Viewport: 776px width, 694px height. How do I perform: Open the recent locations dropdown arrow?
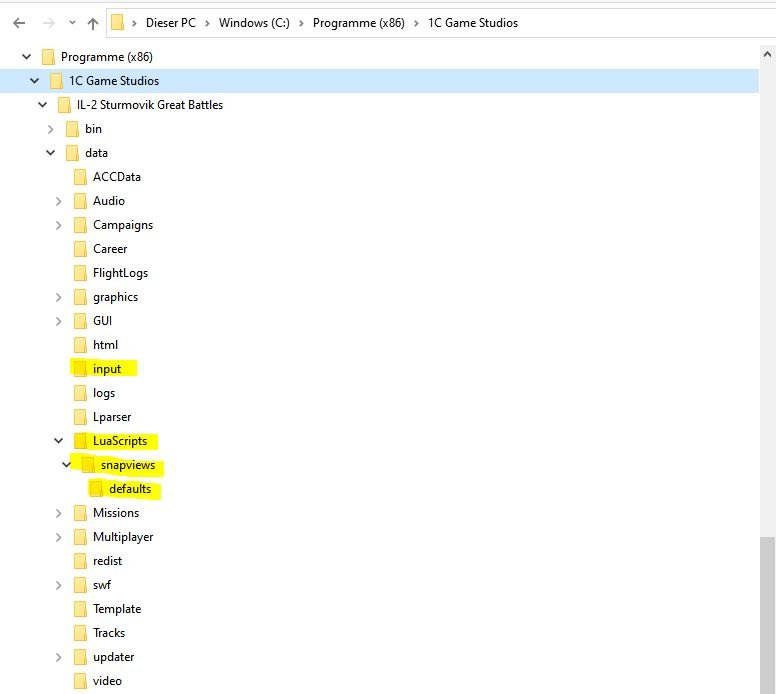coord(72,23)
